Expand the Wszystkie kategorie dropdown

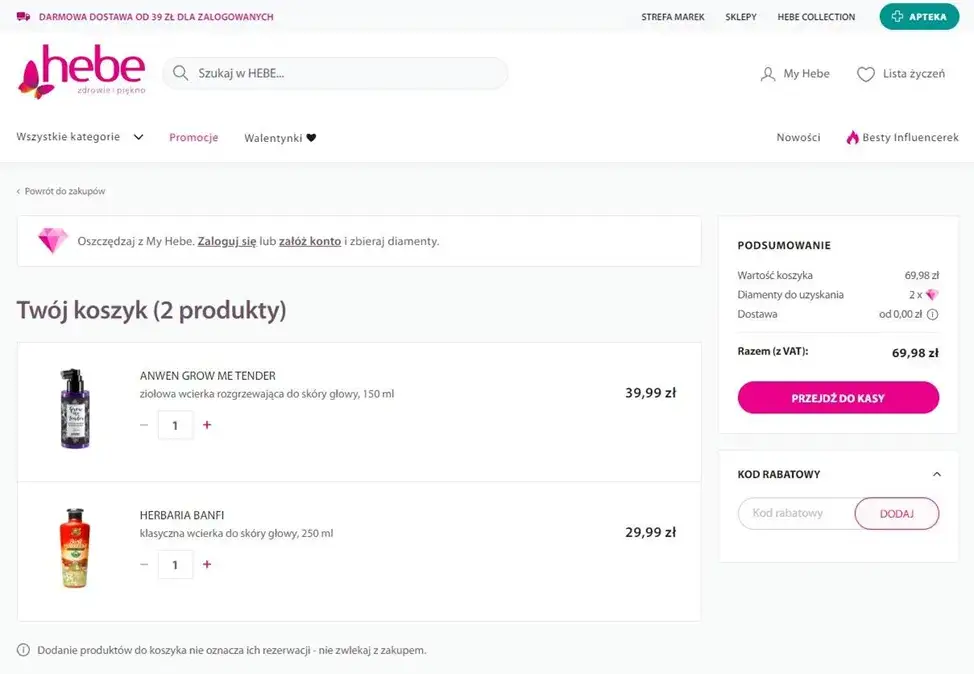click(x=139, y=137)
